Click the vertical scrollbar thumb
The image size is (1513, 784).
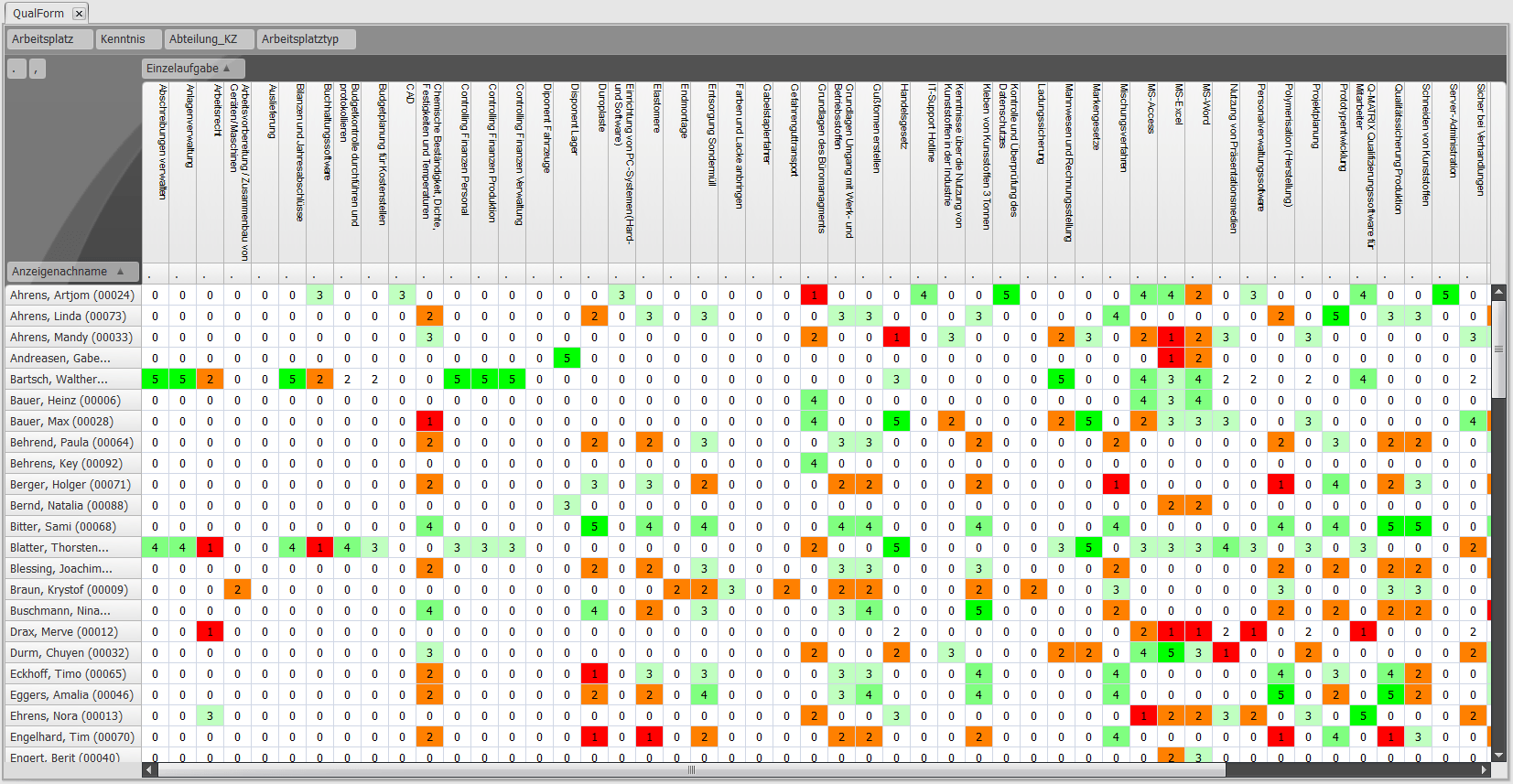(1498, 349)
